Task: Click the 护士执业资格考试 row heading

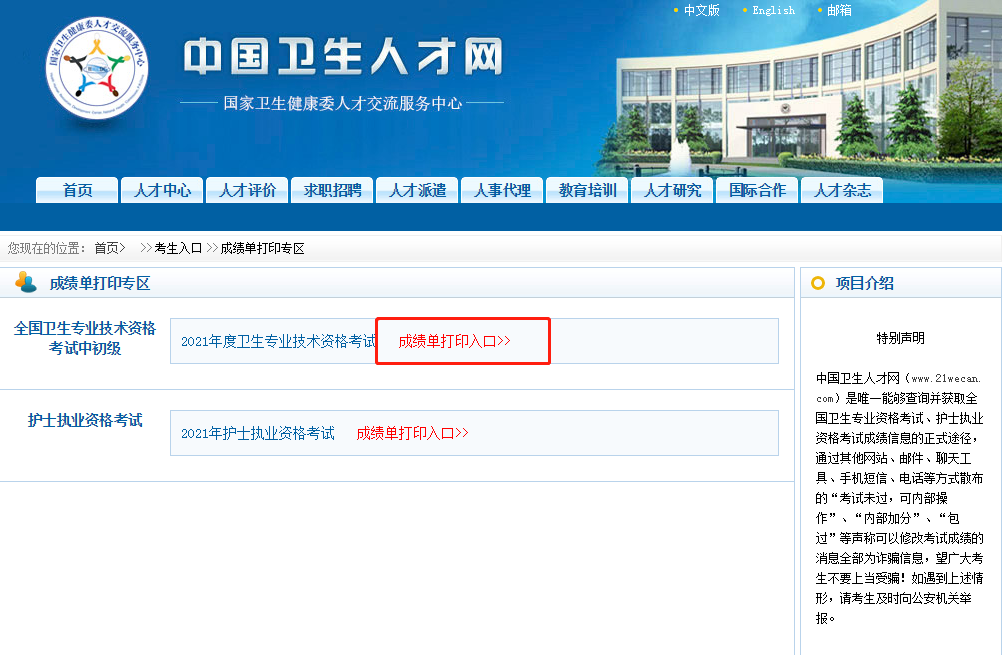Action: [85, 420]
